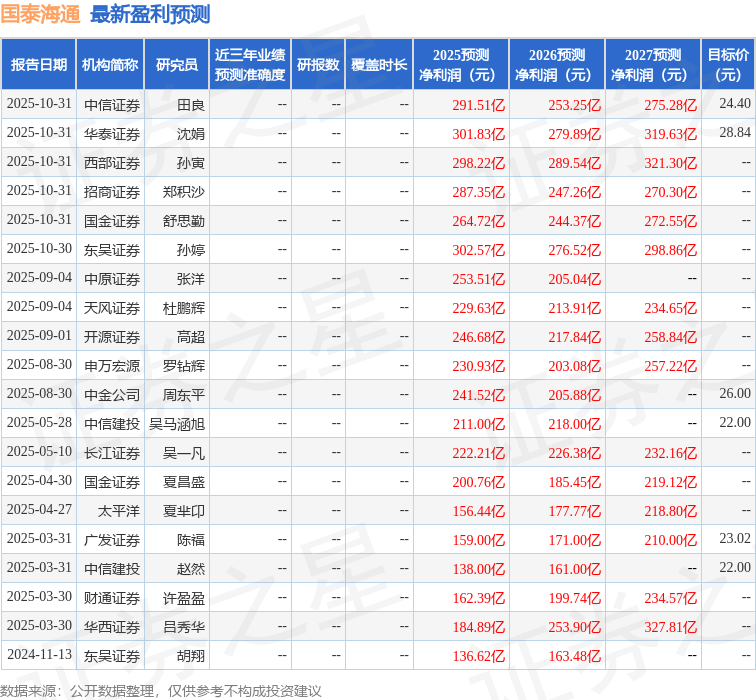This screenshot has height=700, width=756.
Task: Click 华泰证券 institution cell
Action: [112, 134]
